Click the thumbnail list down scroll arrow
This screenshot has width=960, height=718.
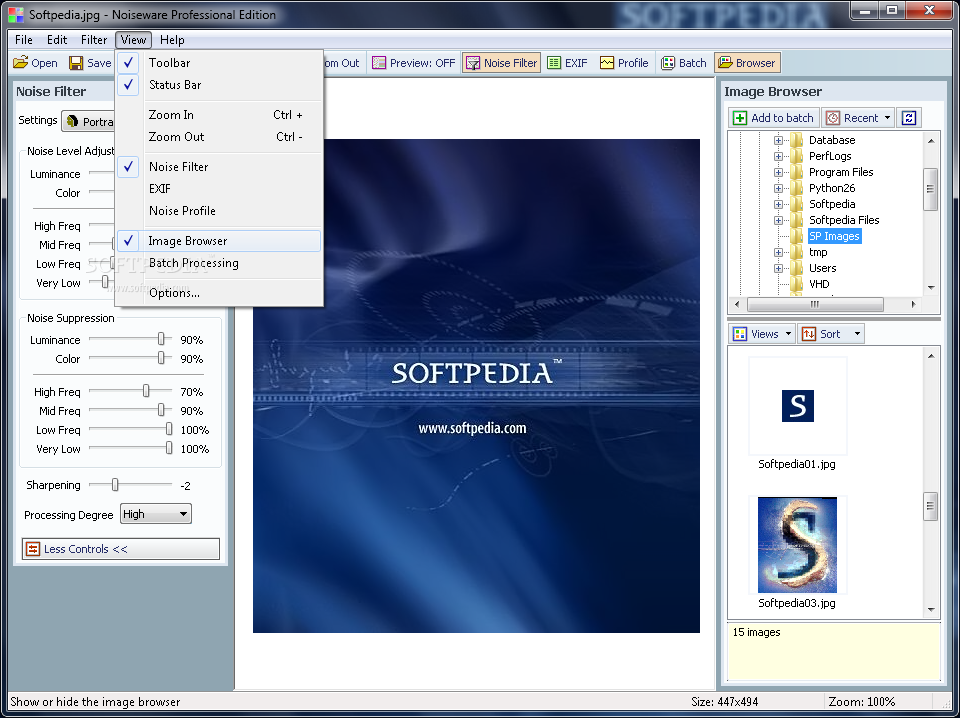pyautogui.click(x=931, y=610)
